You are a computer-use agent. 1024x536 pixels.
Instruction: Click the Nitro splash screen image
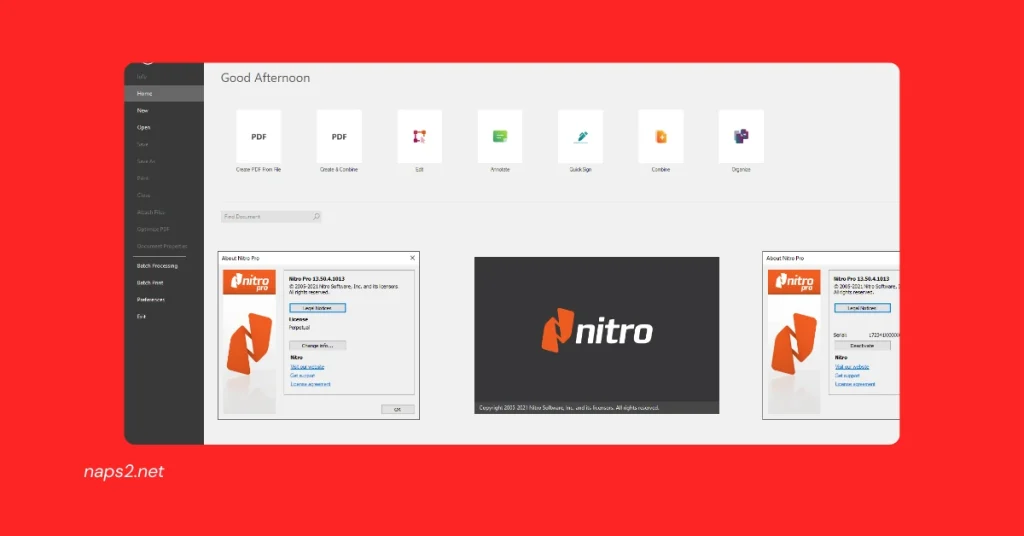pos(596,335)
